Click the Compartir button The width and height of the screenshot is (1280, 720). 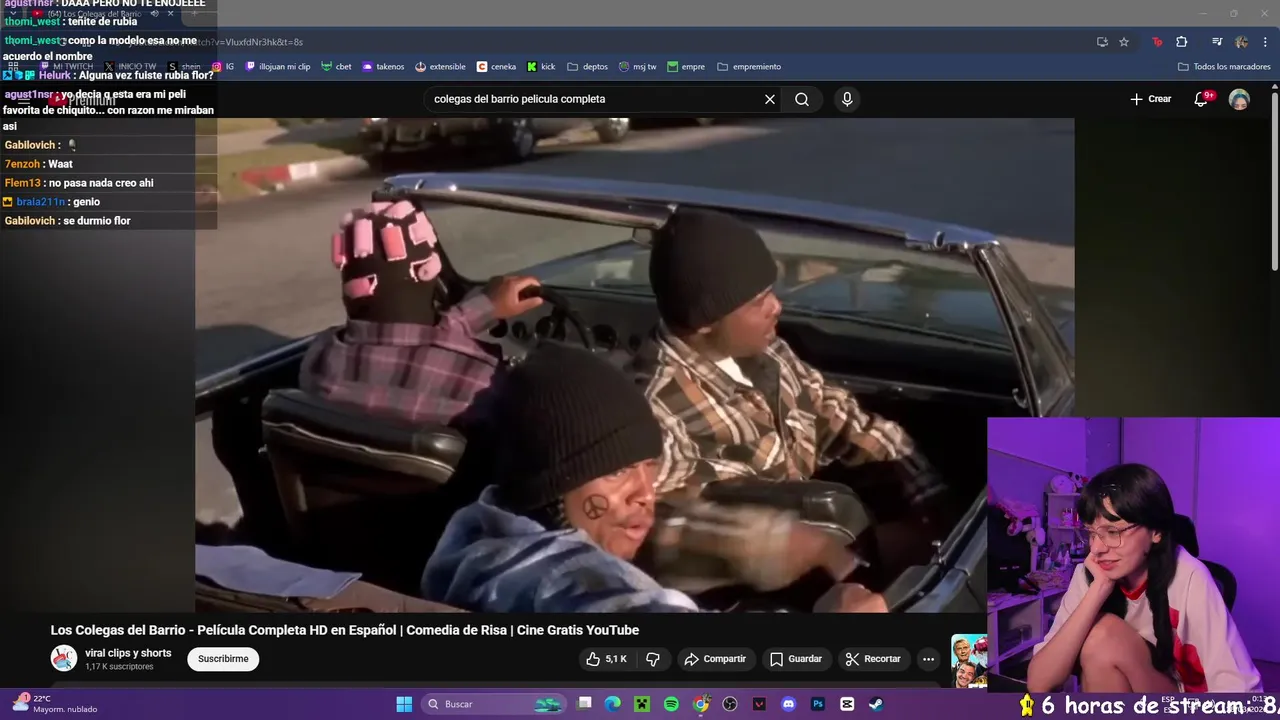coord(715,659)
